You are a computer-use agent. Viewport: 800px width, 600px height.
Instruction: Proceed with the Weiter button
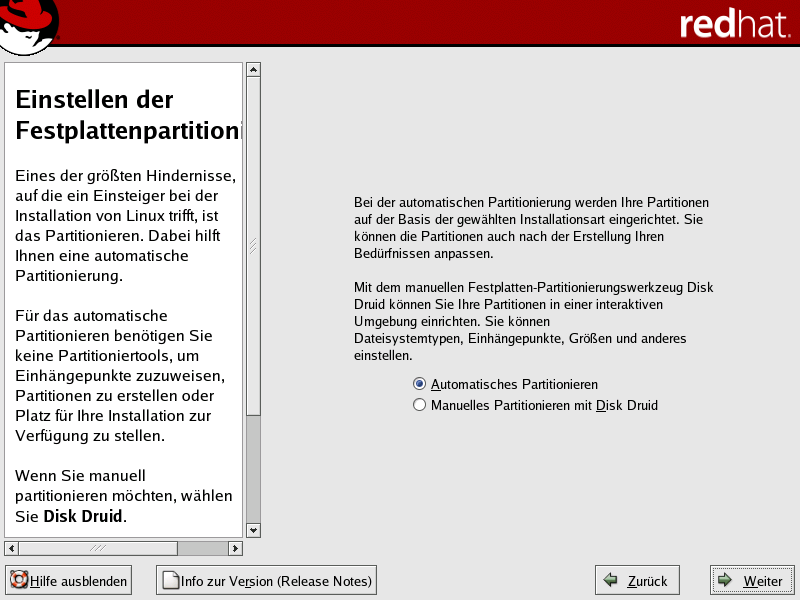click(751, 580)
